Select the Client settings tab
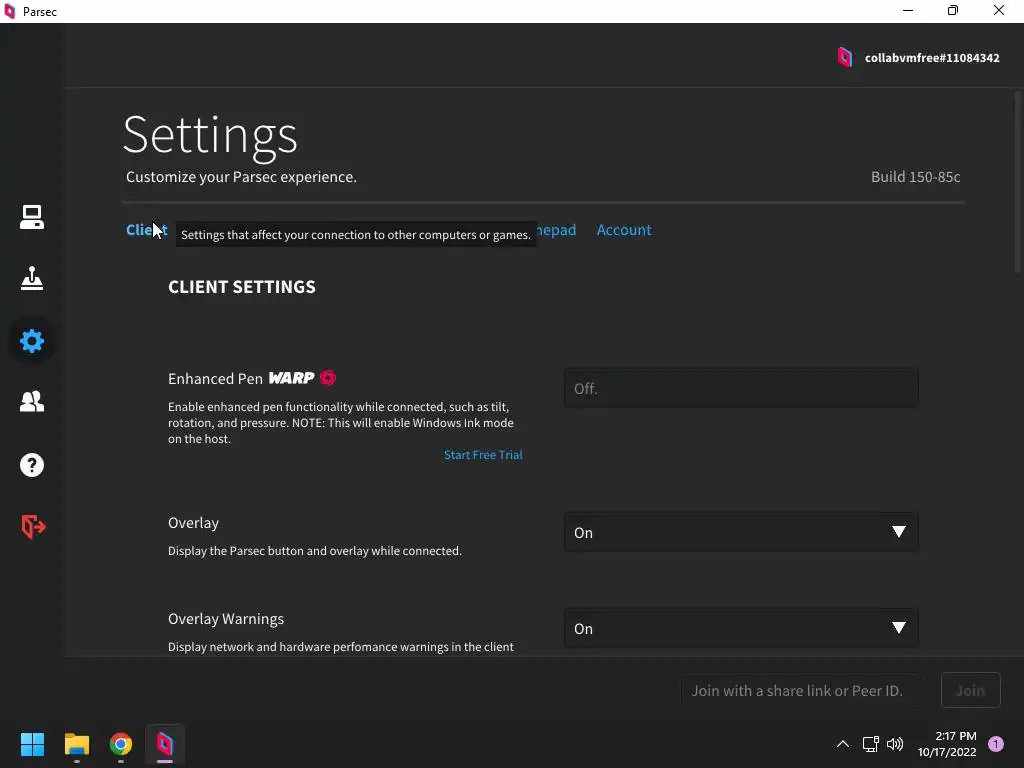 tap(139, 230)
